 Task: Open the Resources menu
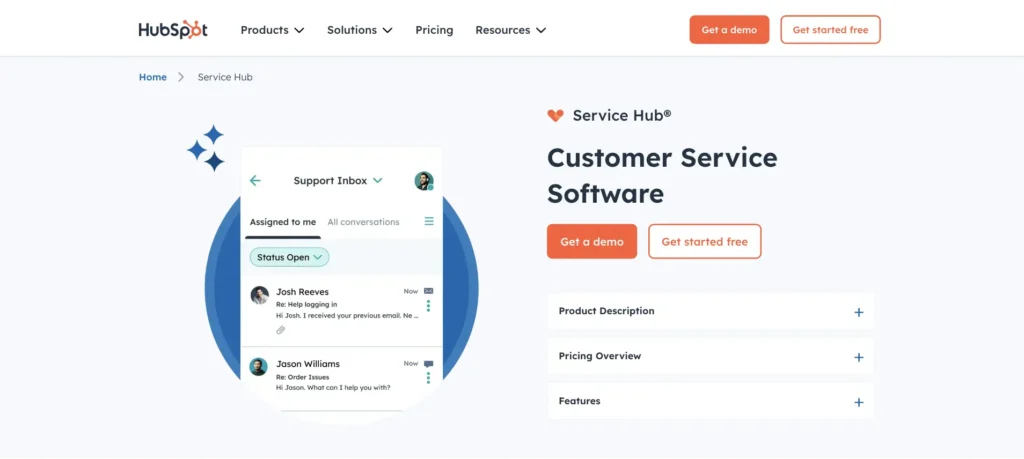point(511,30)
